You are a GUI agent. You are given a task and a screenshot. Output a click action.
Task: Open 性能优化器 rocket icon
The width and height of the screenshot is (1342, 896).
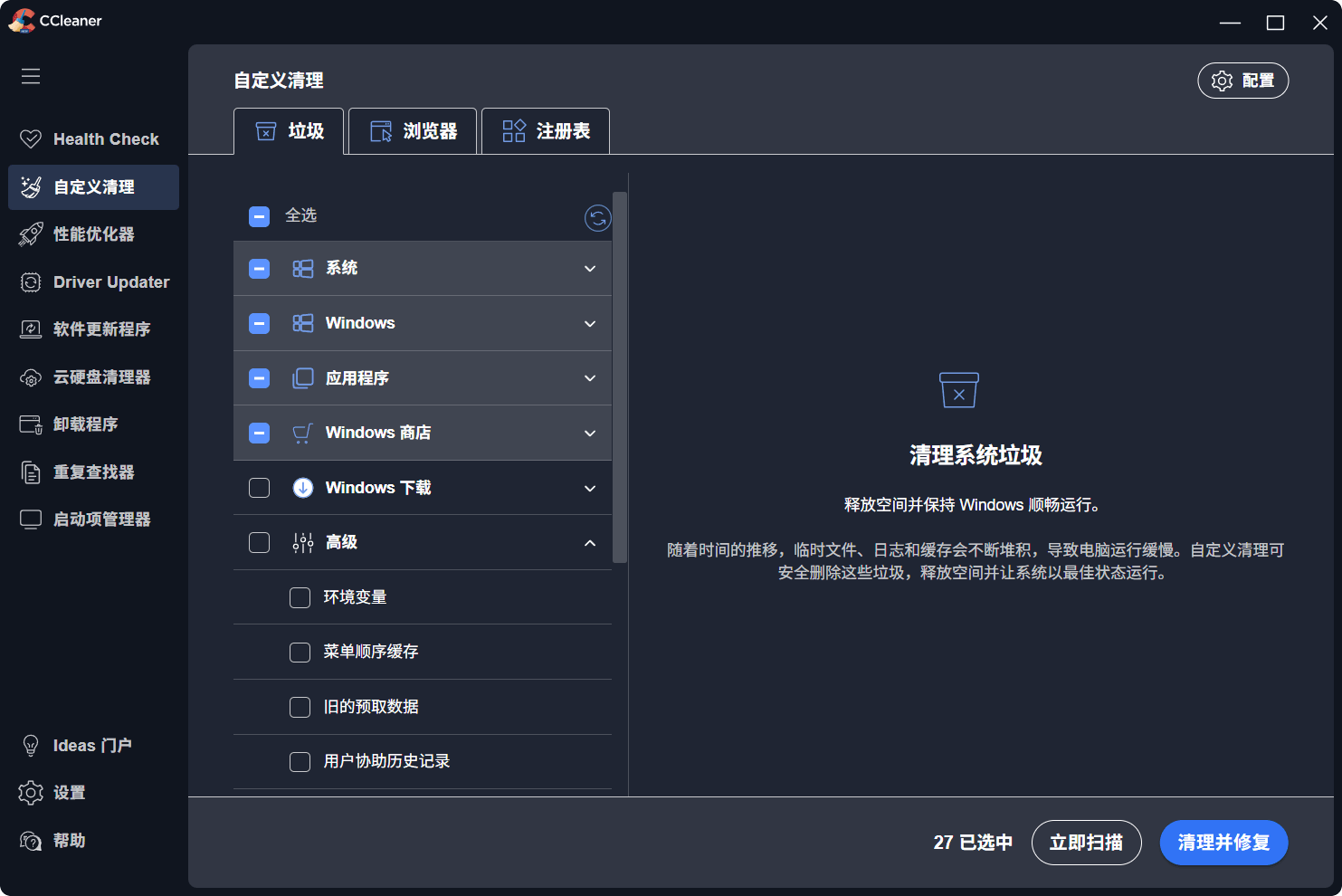[31, 234]
